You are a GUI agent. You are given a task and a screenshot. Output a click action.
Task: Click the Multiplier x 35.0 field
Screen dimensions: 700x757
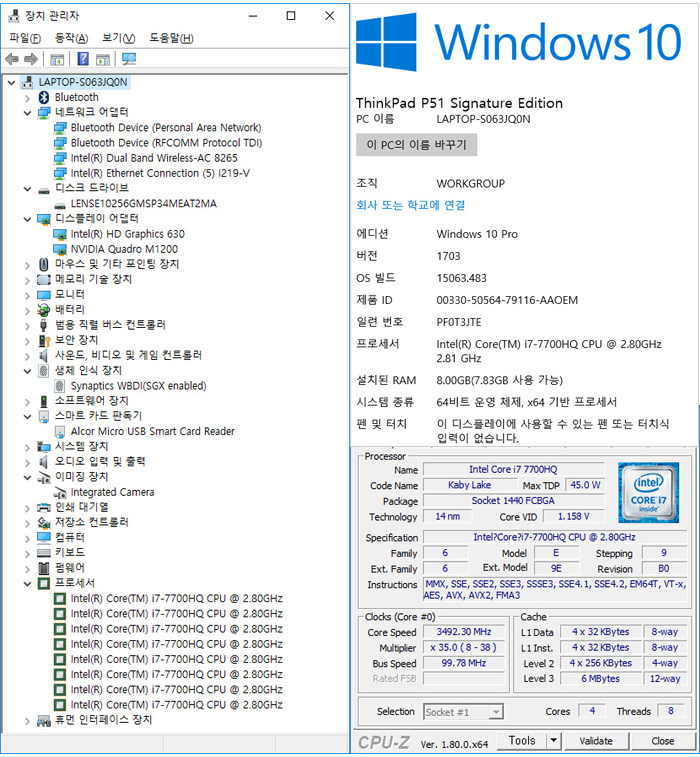pyautogui.click(x=463, y=647)
